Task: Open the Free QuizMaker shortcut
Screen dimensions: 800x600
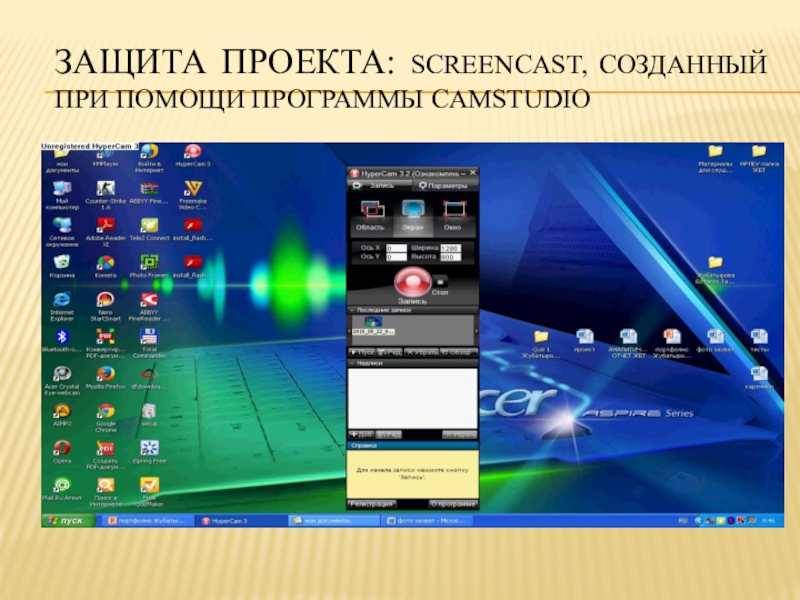Action: point(149,491)
